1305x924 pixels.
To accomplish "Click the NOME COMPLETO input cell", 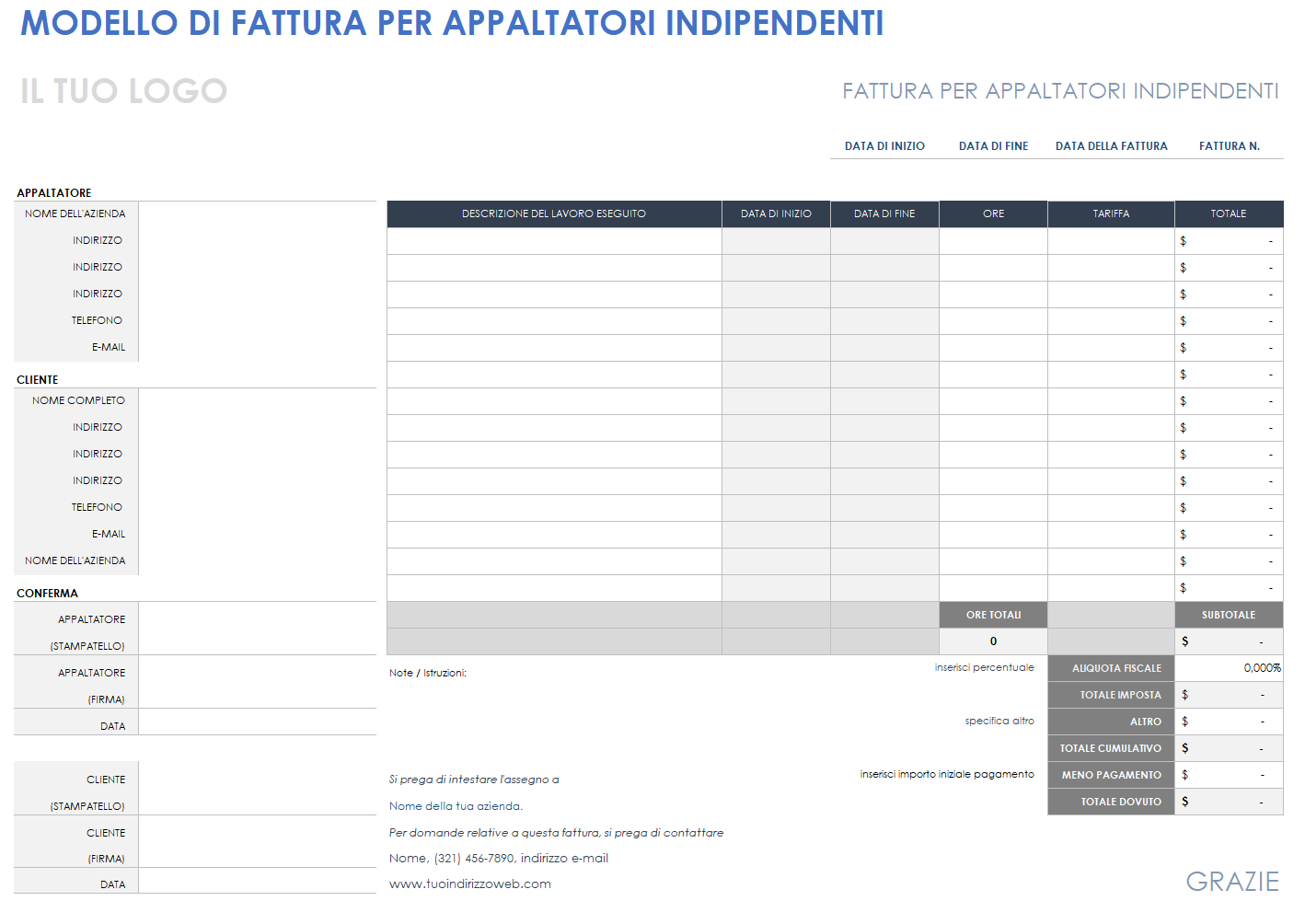I will click(x=258, y=400).
